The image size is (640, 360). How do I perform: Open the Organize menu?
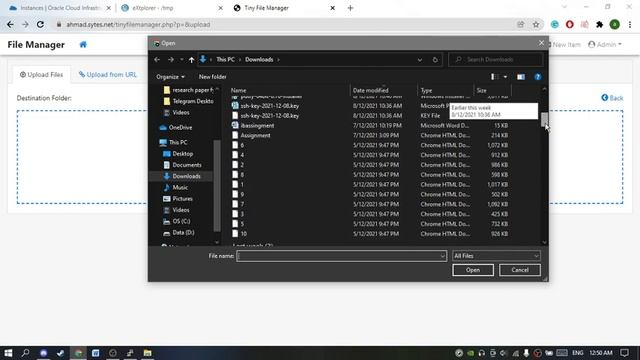coord(170,77)
